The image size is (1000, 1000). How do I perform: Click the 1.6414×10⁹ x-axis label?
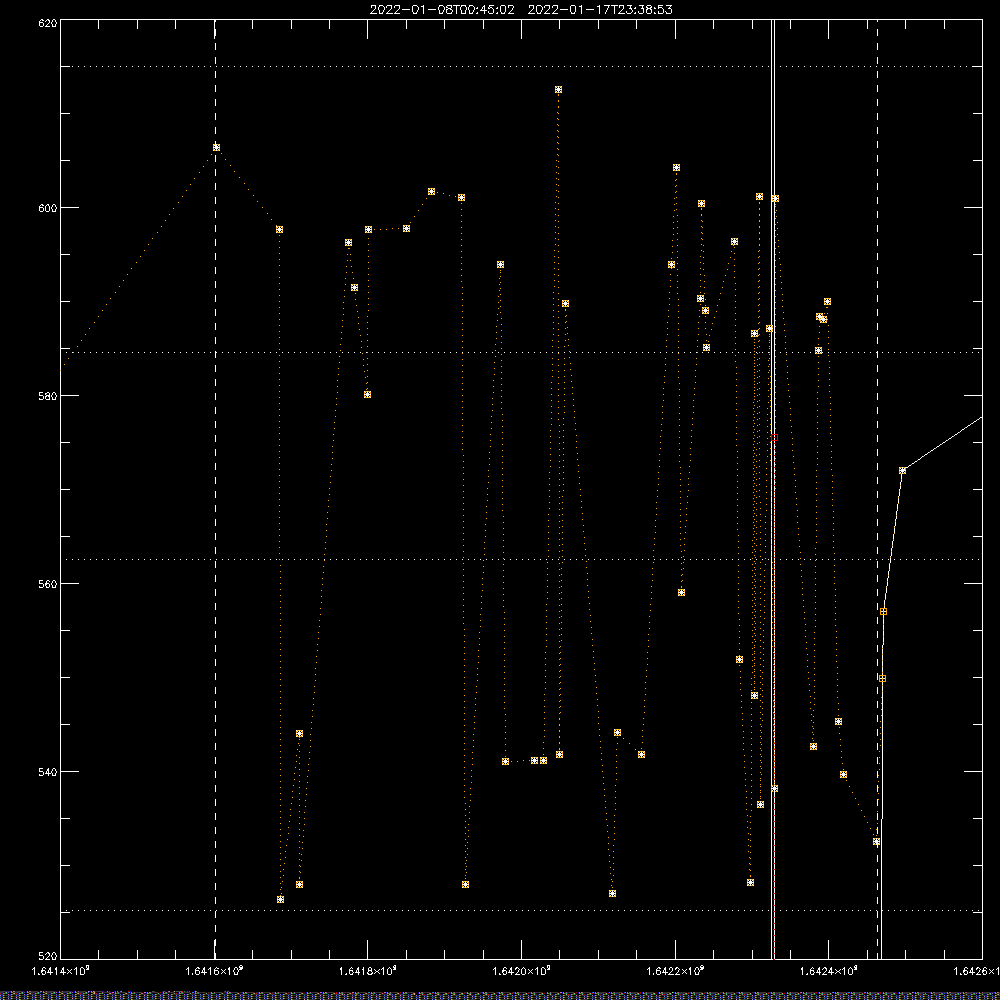(x=61, y=971)
